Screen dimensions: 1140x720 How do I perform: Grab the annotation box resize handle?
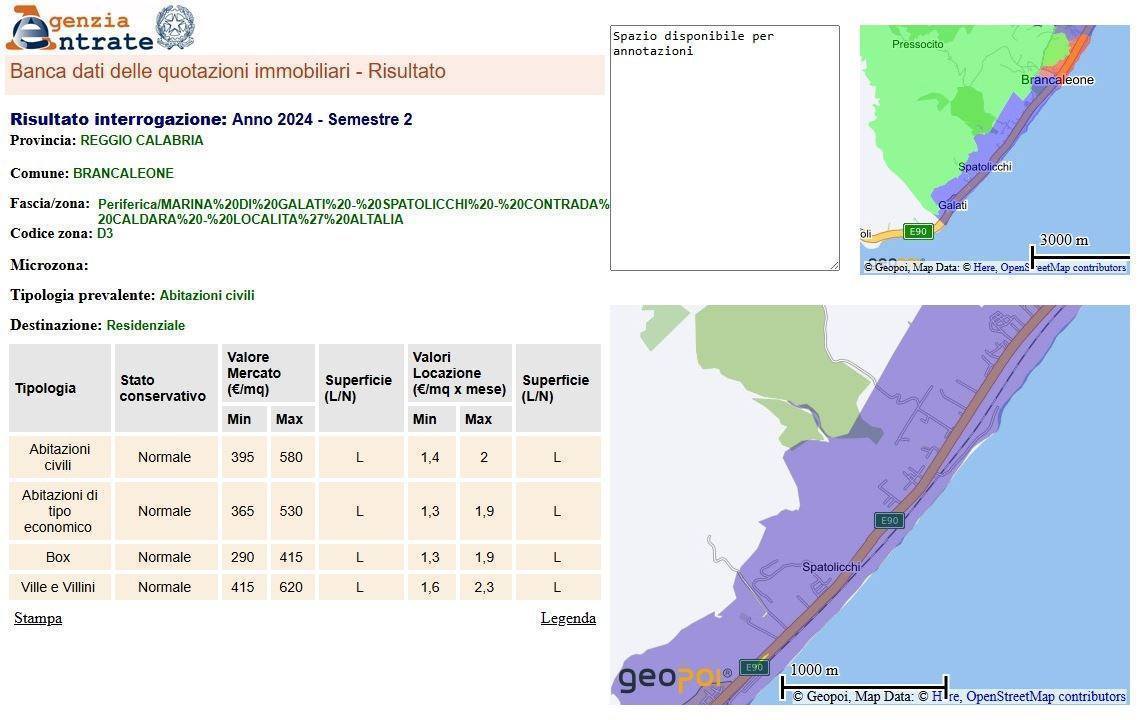(x=833, y=264)
